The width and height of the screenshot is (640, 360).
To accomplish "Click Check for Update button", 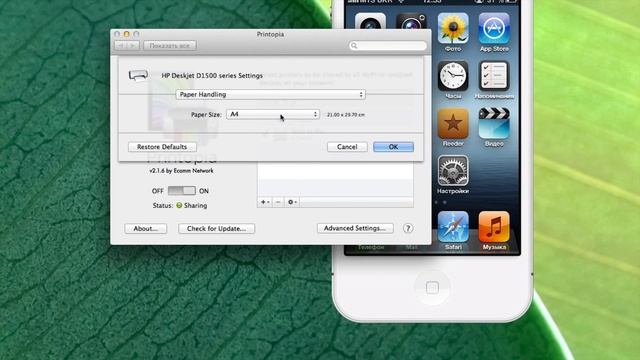I will click(x=216, y=229).
